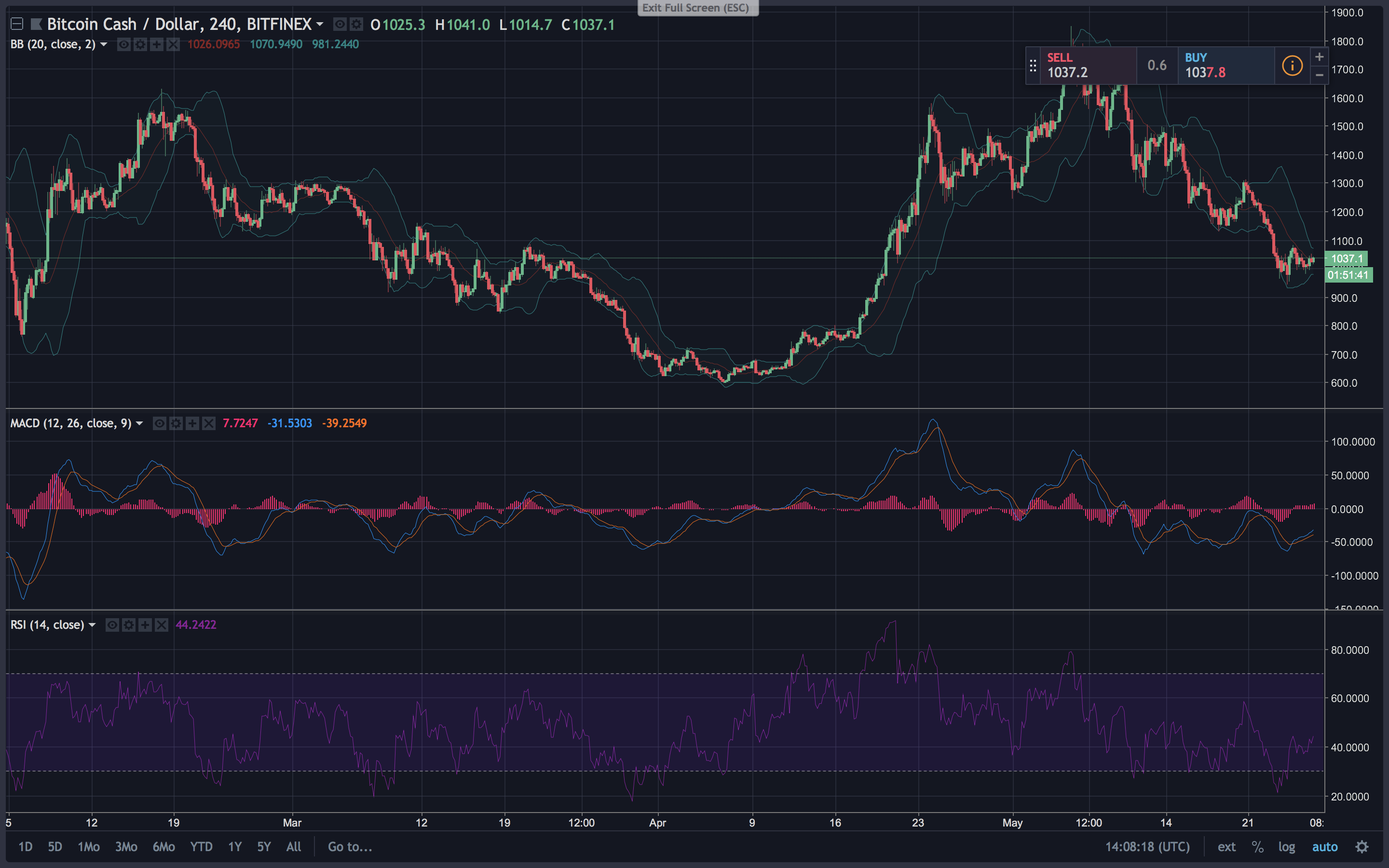Hide the Bollinger Bands indicator
Screen dimensions: 1389x868
point(123,44)
